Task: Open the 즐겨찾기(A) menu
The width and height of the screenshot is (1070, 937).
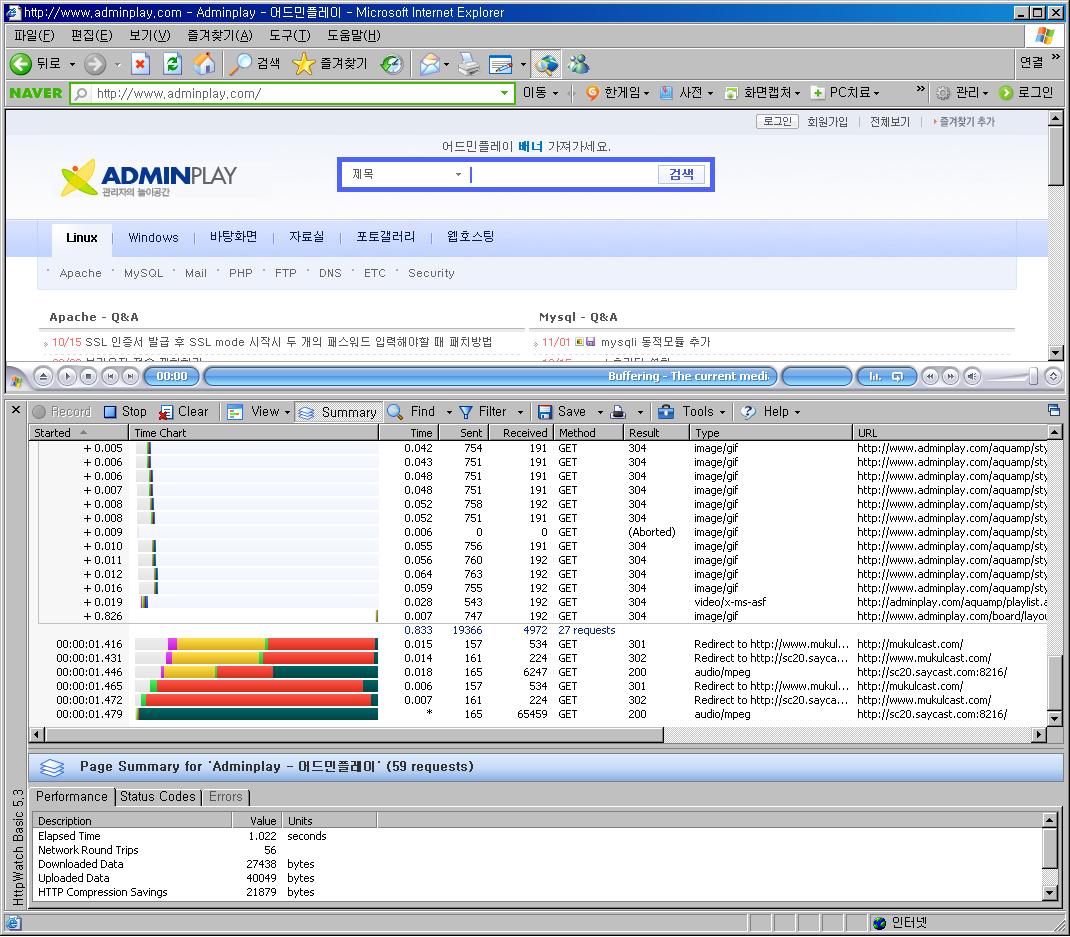Action: (x=219, y=36)
